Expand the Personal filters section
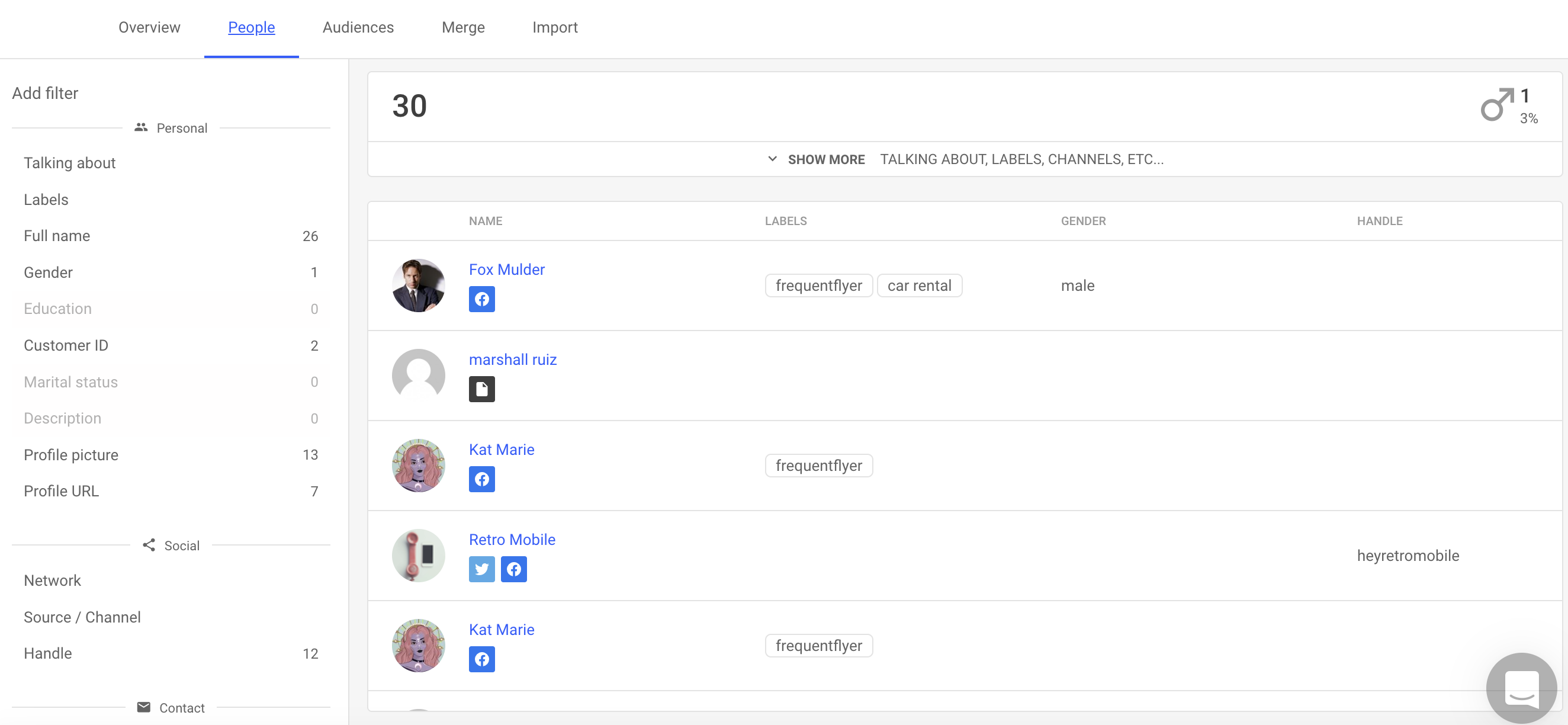This screenshot has width=1568, height=725. [170, 128]
